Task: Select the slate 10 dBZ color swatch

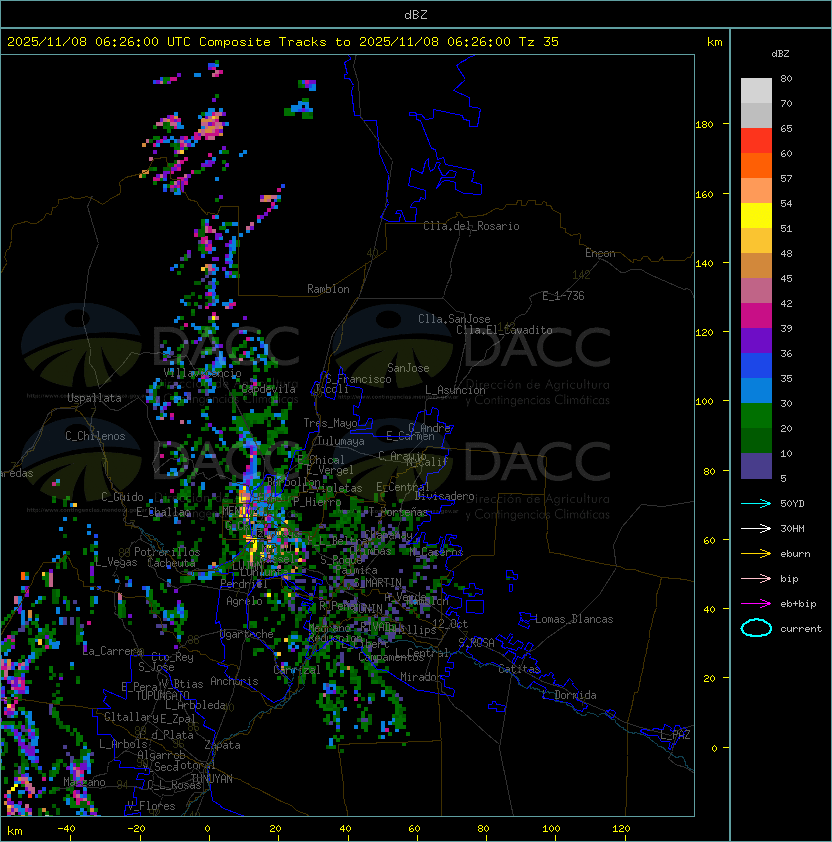Action: 756,466
